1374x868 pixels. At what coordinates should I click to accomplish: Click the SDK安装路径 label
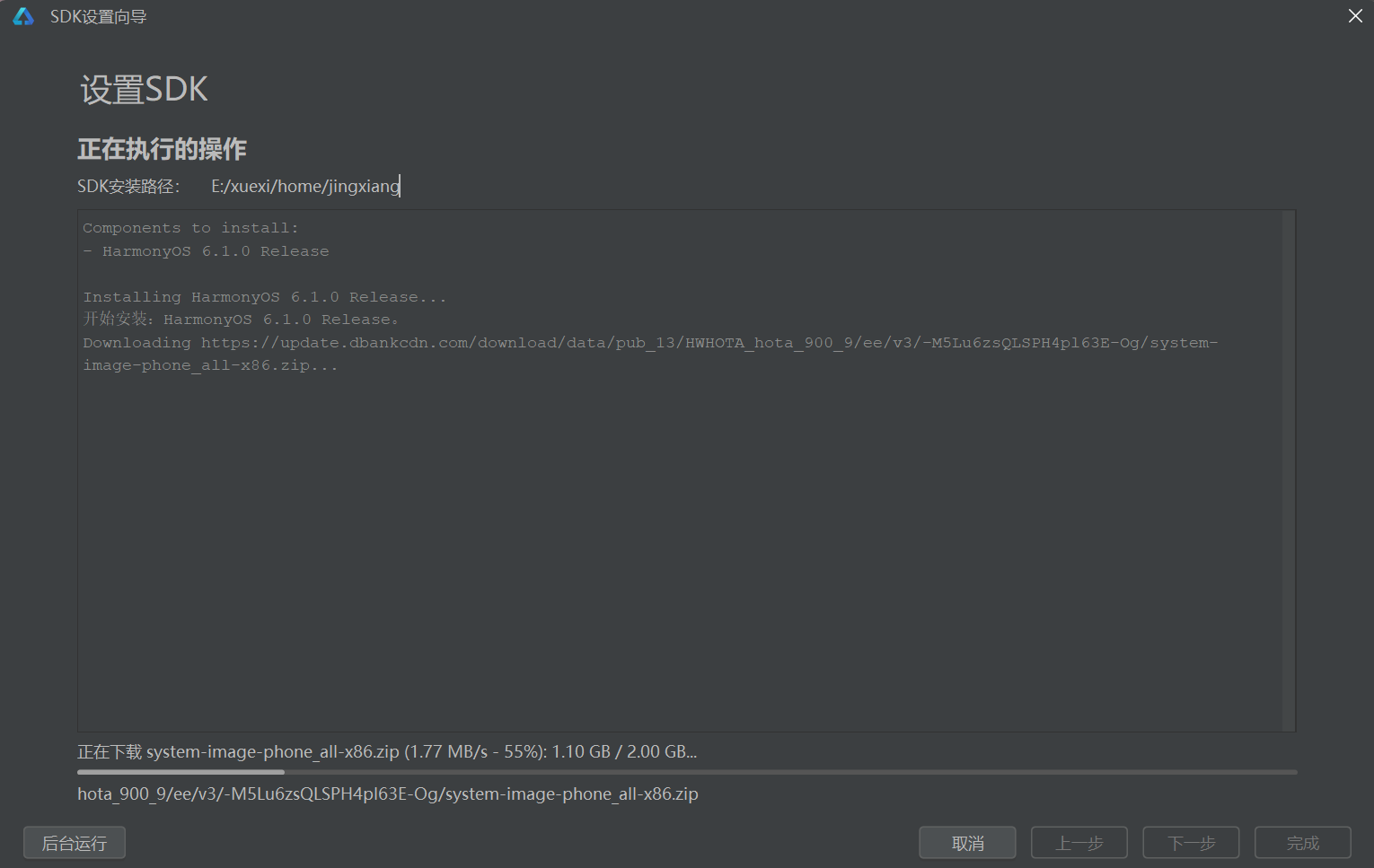tap(128, 186)
